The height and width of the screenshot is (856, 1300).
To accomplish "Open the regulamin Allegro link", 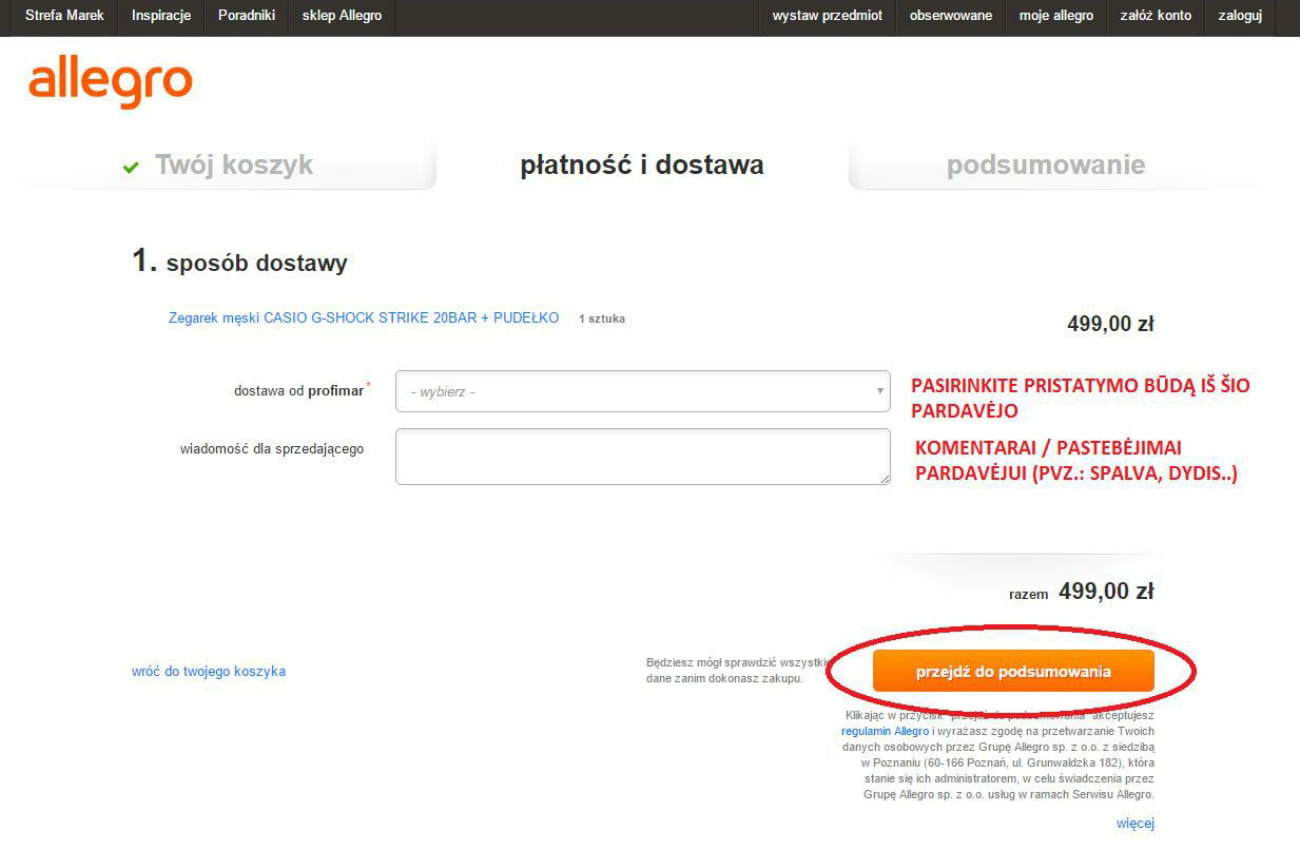I will point(885,731).
